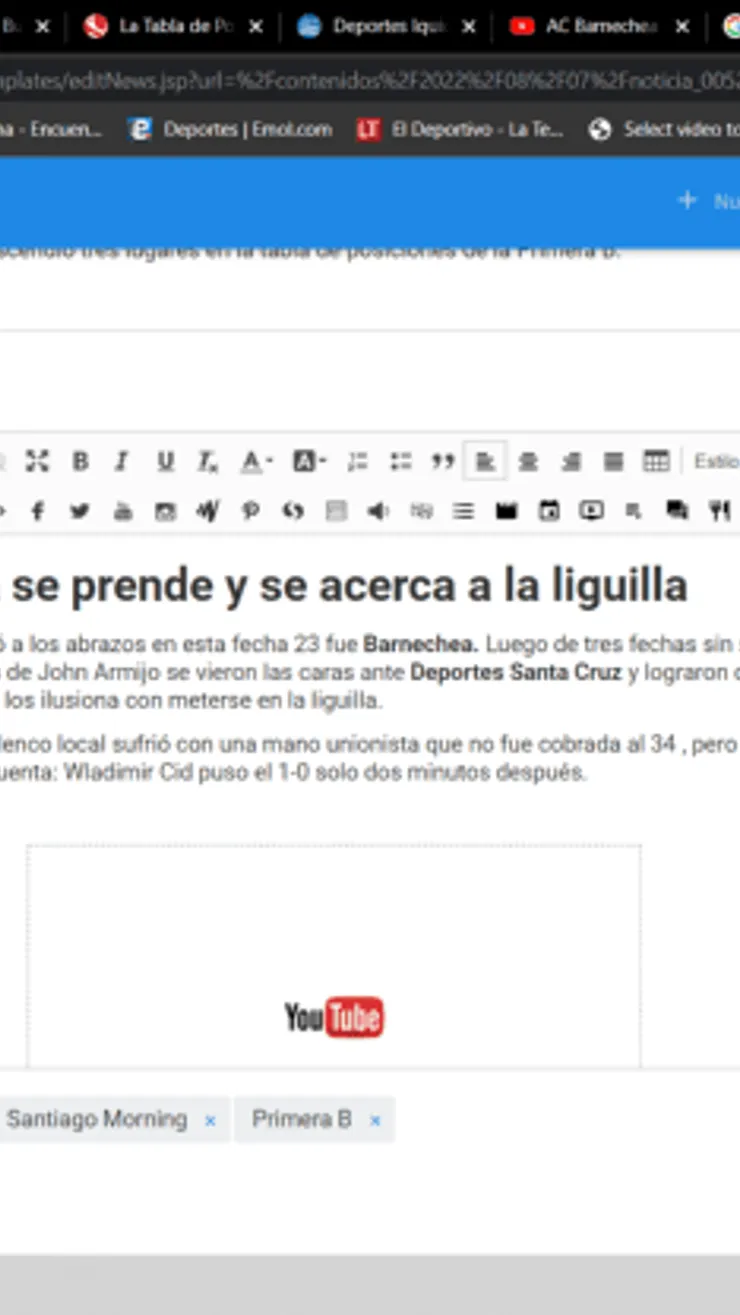Toggle bold formatting in editor toolbar
This screenshot has height=1315, width=740.
[80, 461]
